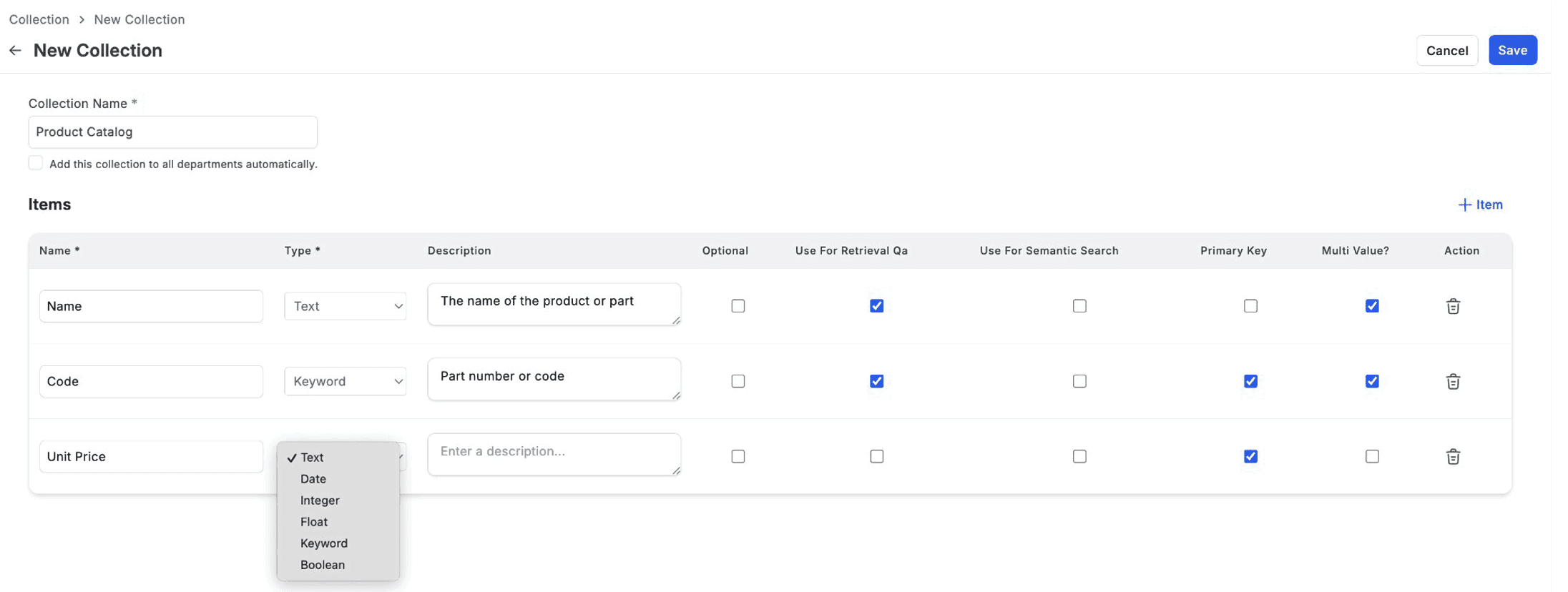Click the plus Item add button
Image resolution: width=1568 pixels, height=592 pixels.
pyautogui.click(x=1479, y=204)
